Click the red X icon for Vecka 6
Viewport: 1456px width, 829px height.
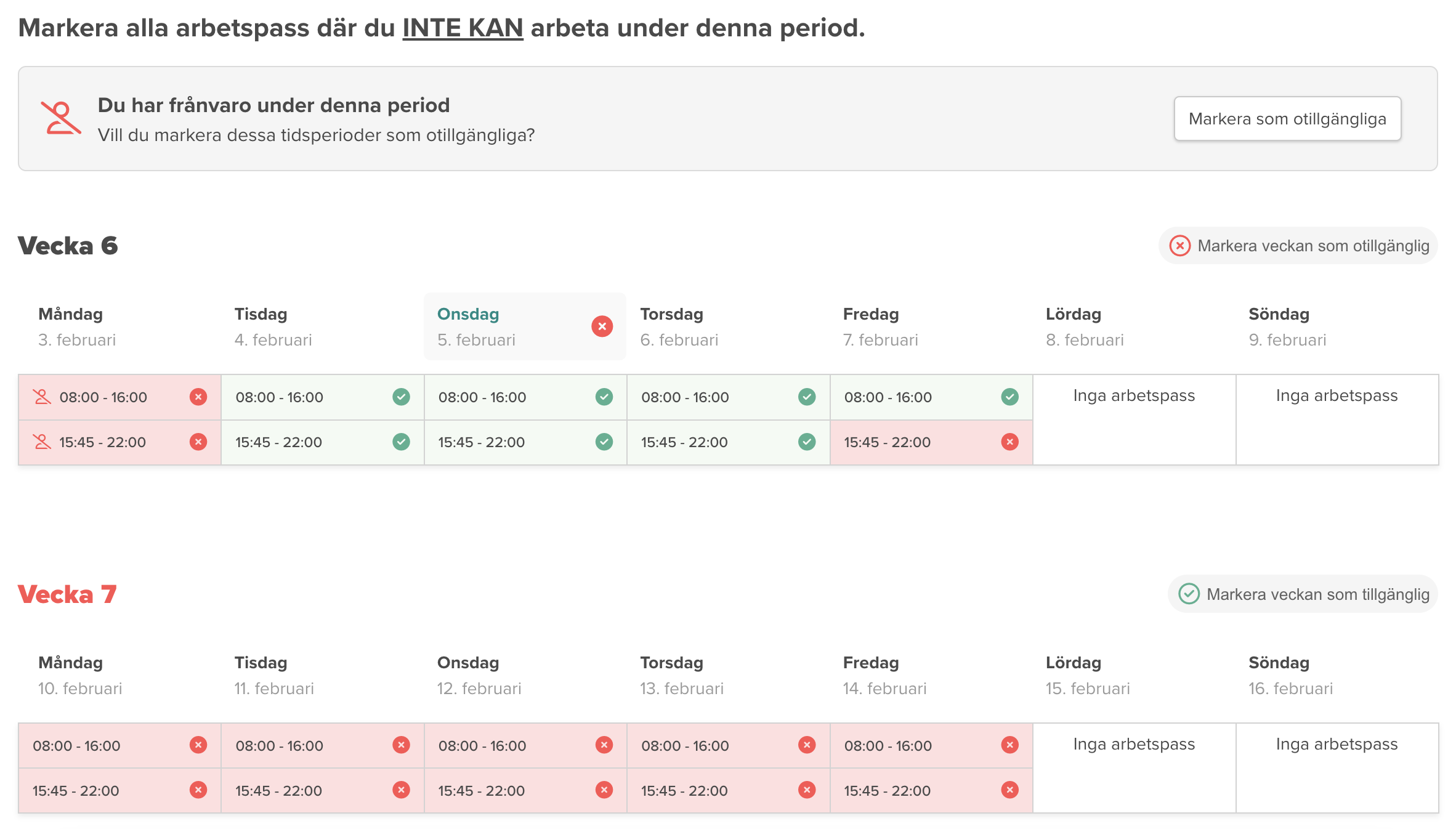(1179, 246)
